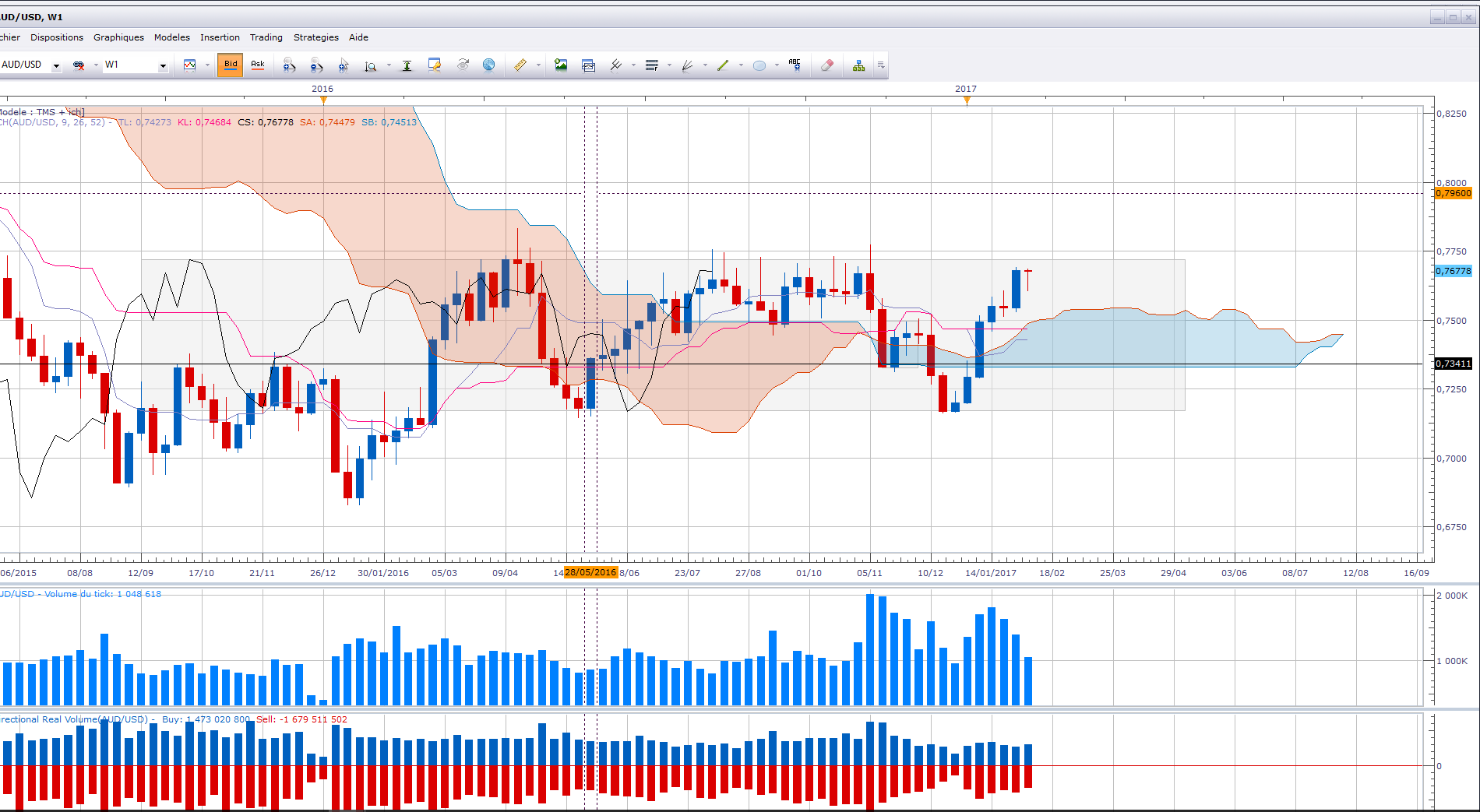Click the link-chart removal icon
The width and height of the screenshot is (1480, 812).
(79, 65)
